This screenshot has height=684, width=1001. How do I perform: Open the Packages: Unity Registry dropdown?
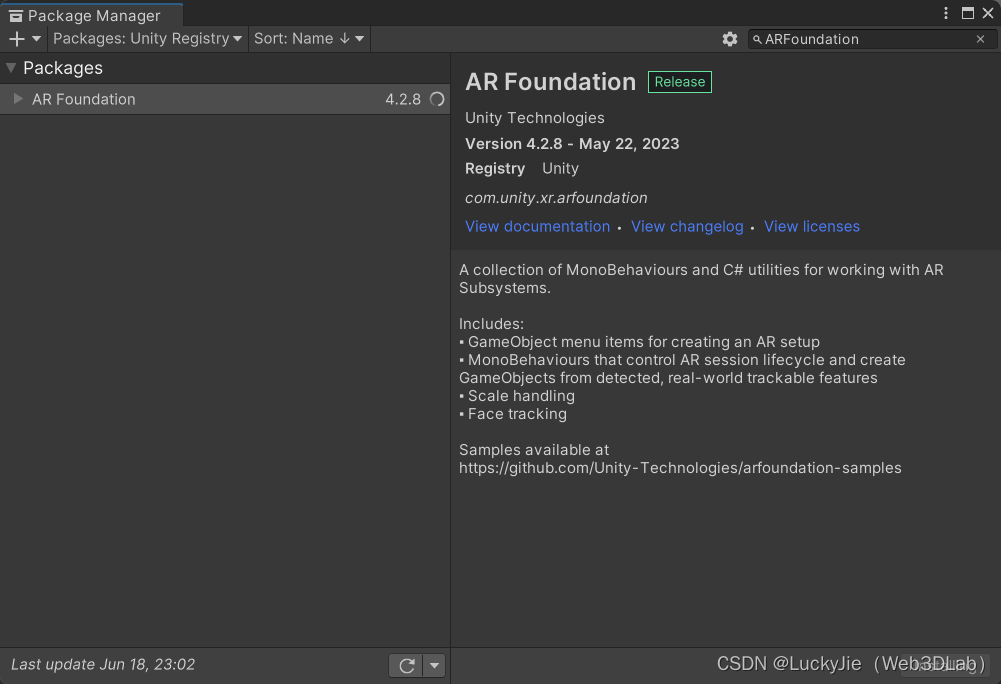click(x=147, y=39)
